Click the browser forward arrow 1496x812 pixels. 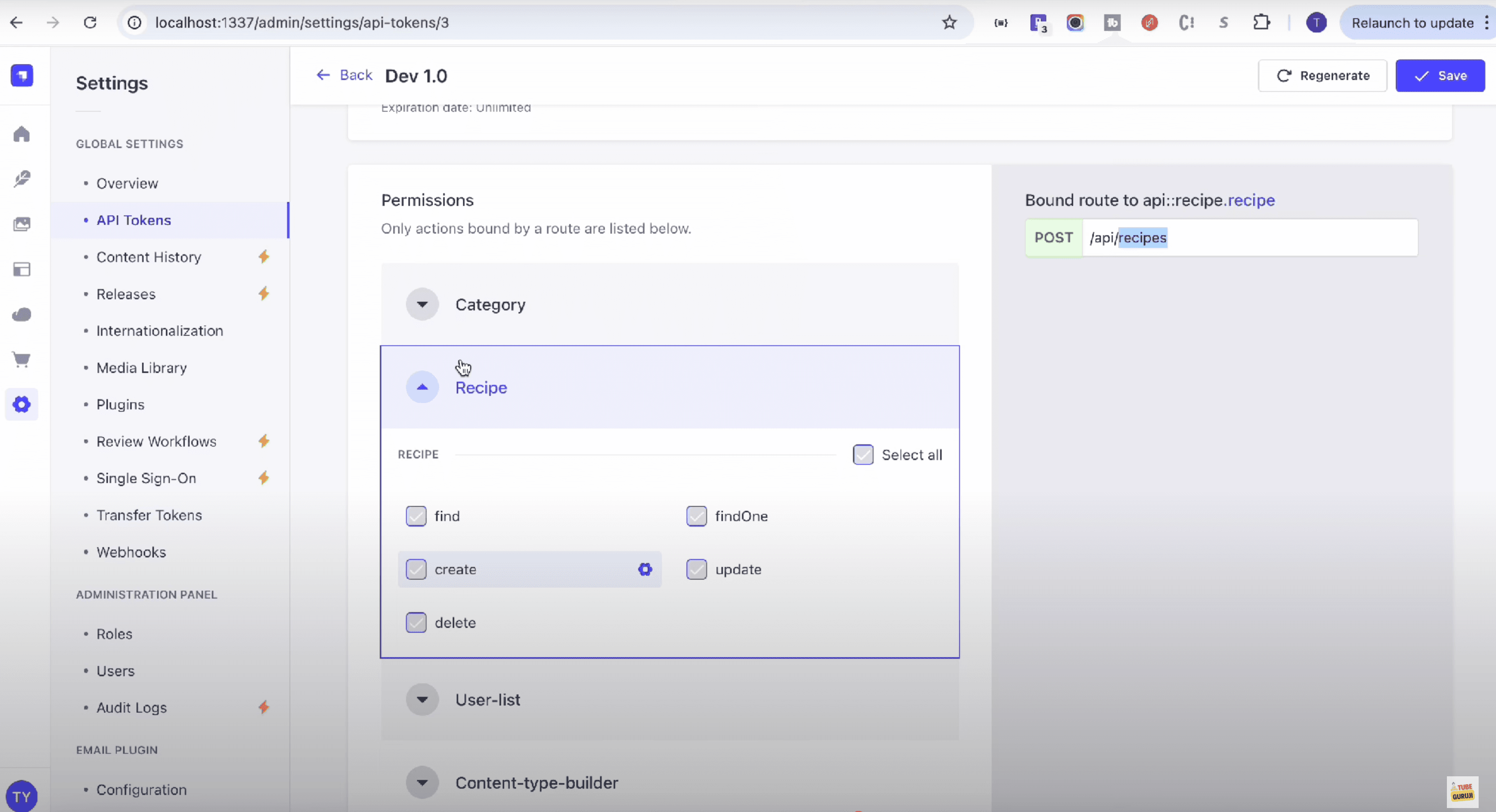click(x=53, y=23)
